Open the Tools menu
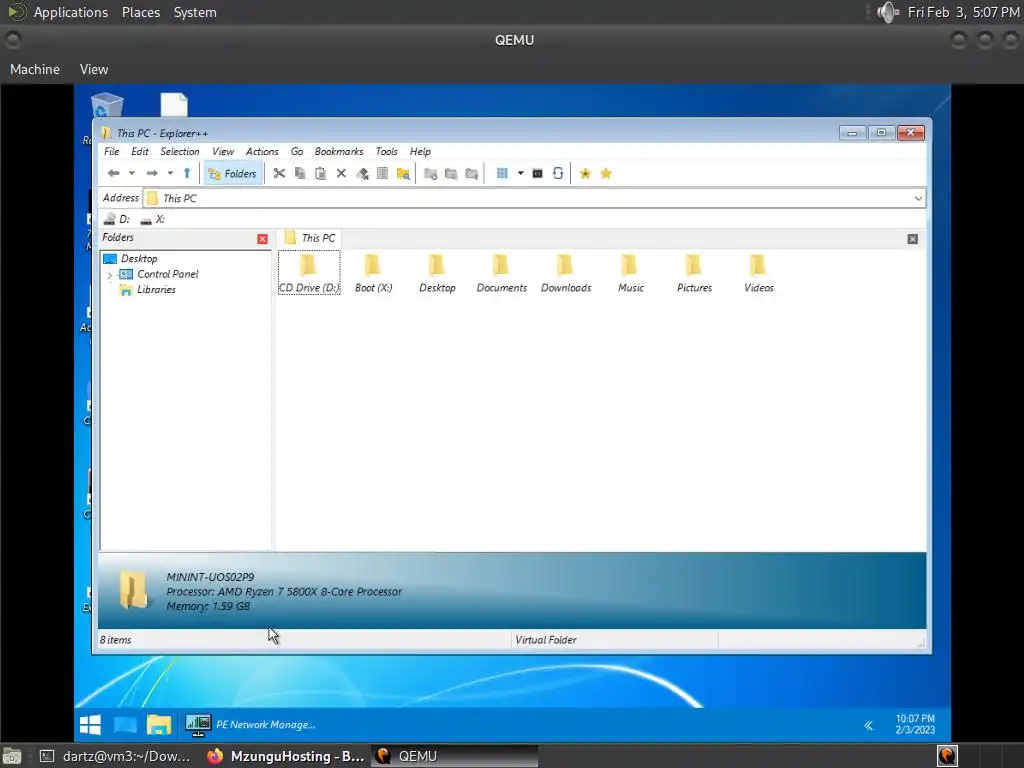1024x768 pixels. 387,152
